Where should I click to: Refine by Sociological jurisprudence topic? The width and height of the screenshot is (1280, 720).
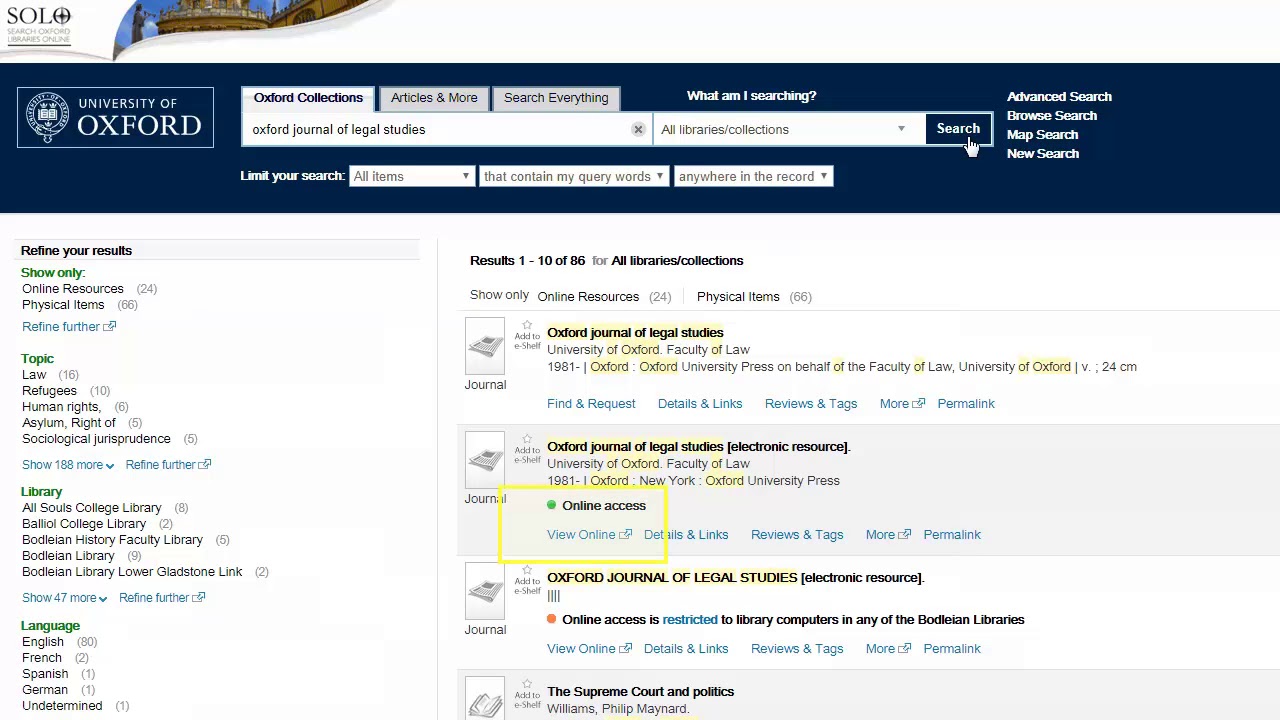(x=96, y=439)
